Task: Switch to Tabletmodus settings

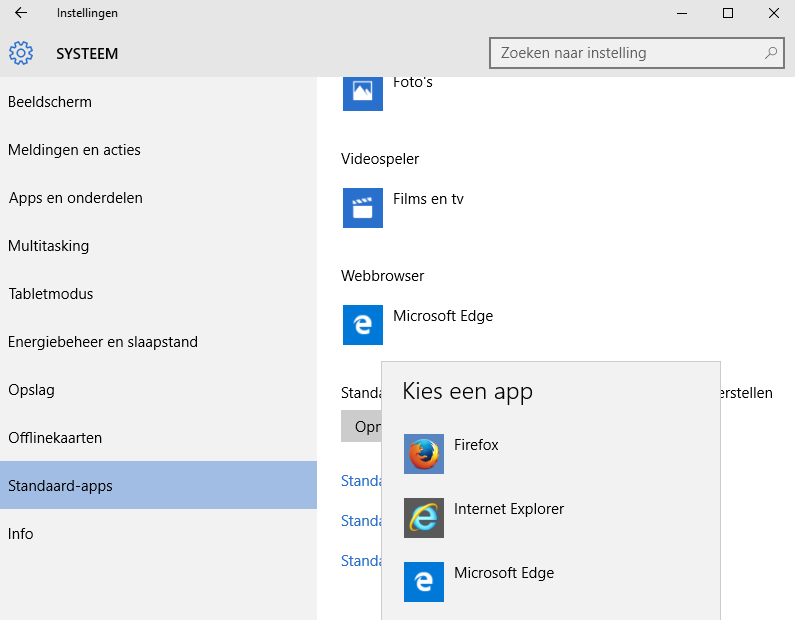Action: point(51,294)
